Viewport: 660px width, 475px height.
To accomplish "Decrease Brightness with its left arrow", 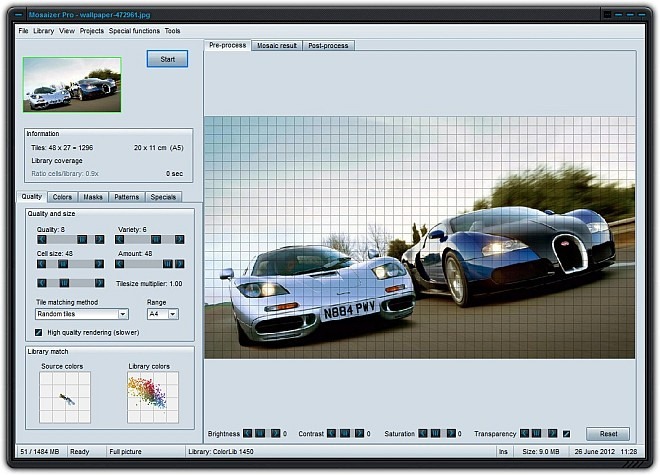I will tap(248, 433).
